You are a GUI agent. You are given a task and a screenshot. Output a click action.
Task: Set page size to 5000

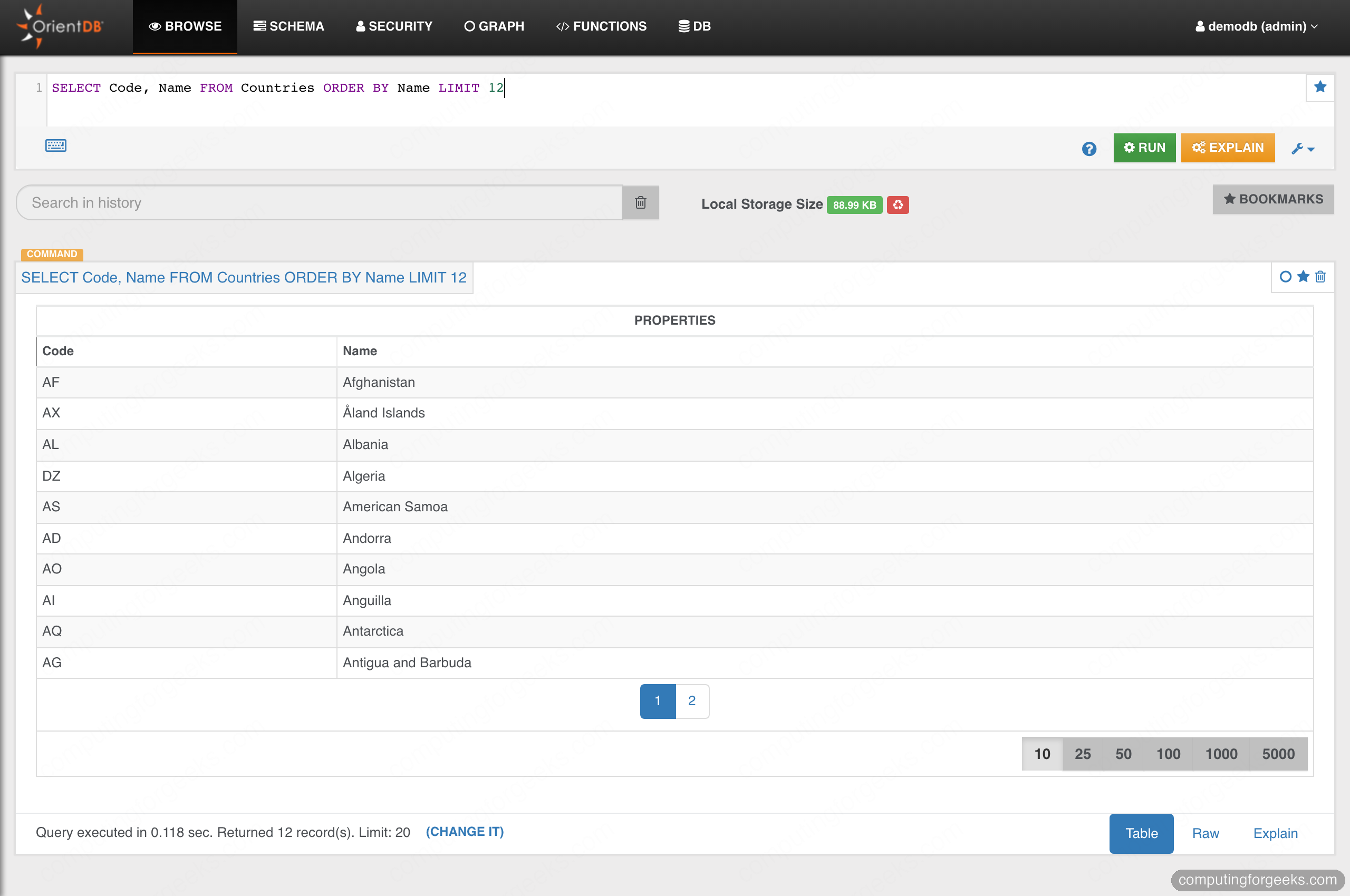click(x=1278, y=754)
